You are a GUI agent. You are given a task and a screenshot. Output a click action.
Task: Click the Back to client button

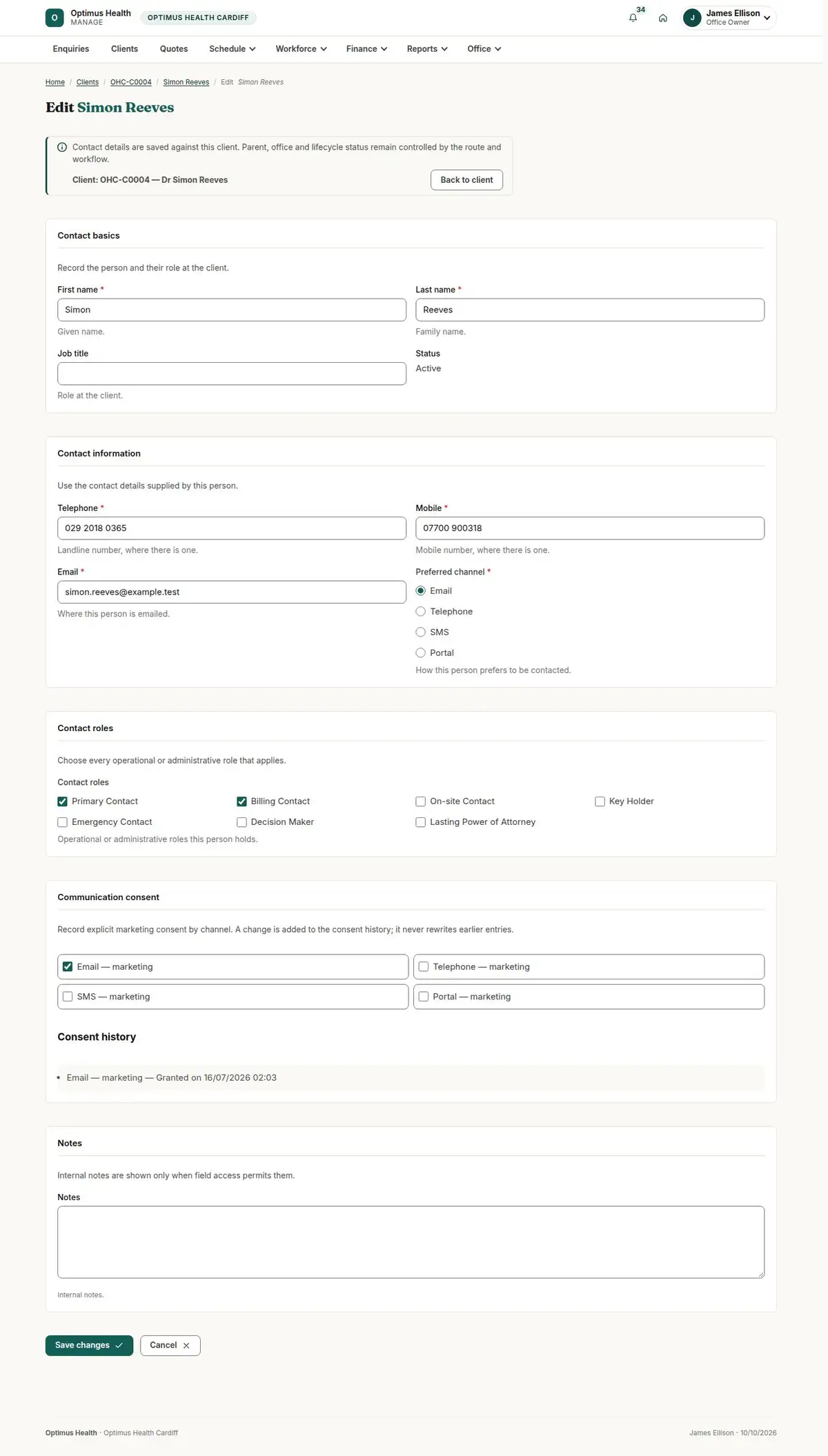click(x=466, y=180)
